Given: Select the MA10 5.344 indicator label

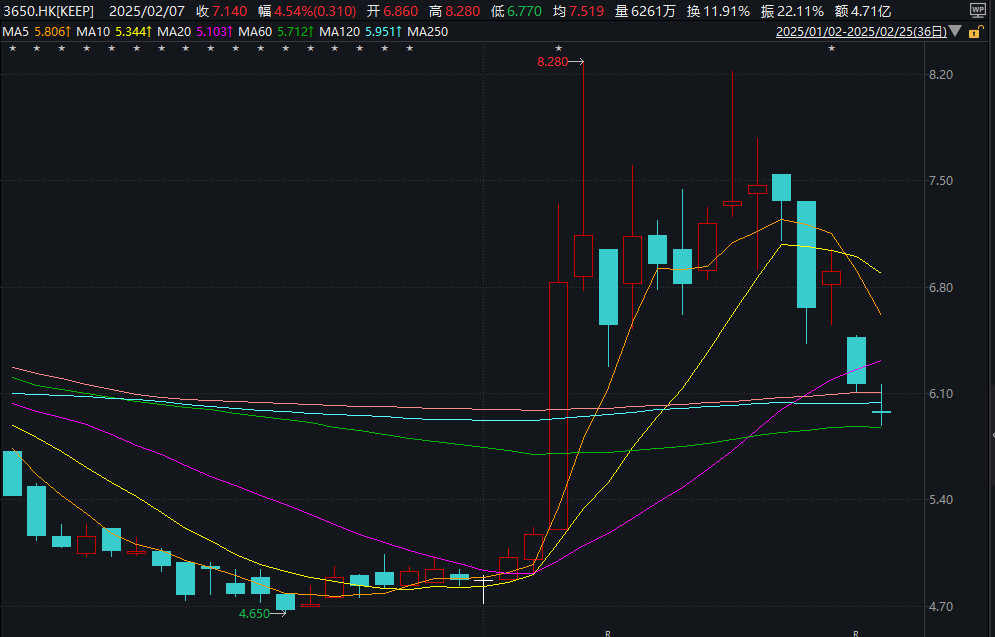Looking at the screenshot, I should tap(114, 32).
